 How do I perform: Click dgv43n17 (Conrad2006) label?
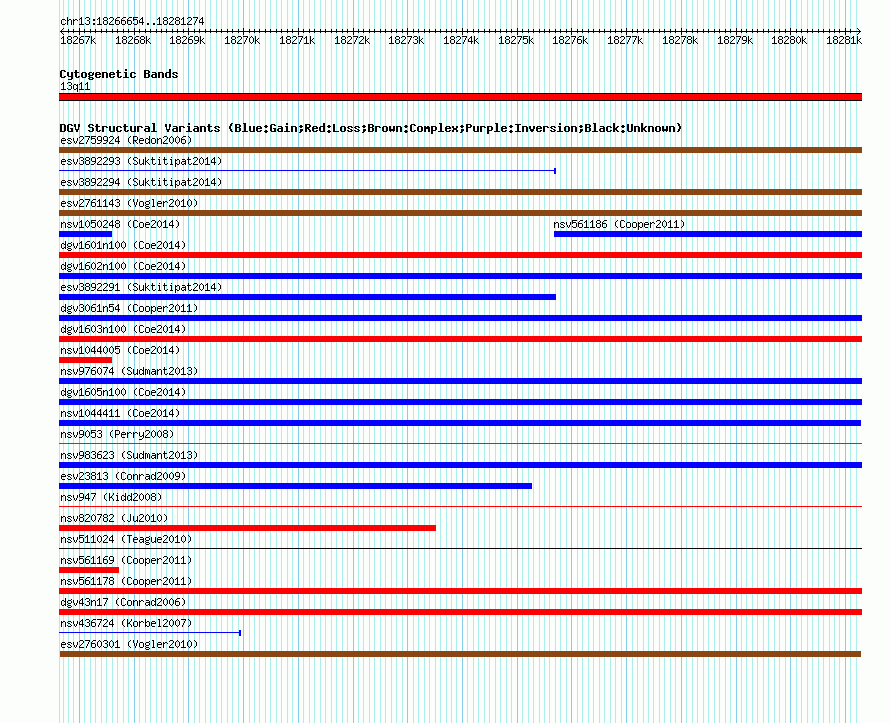[x=123, y=602]
